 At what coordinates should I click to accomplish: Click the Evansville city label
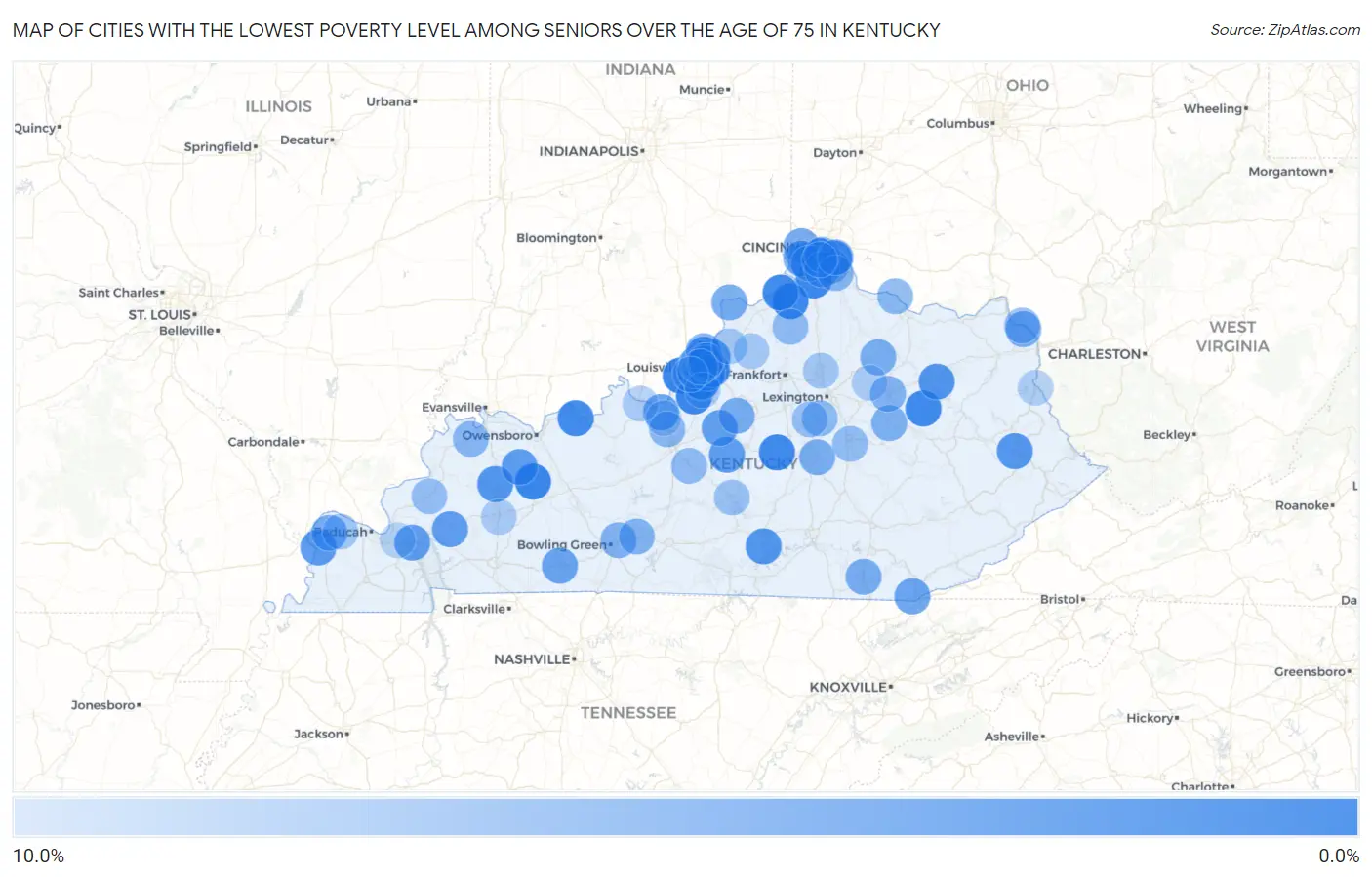point(453,407)
